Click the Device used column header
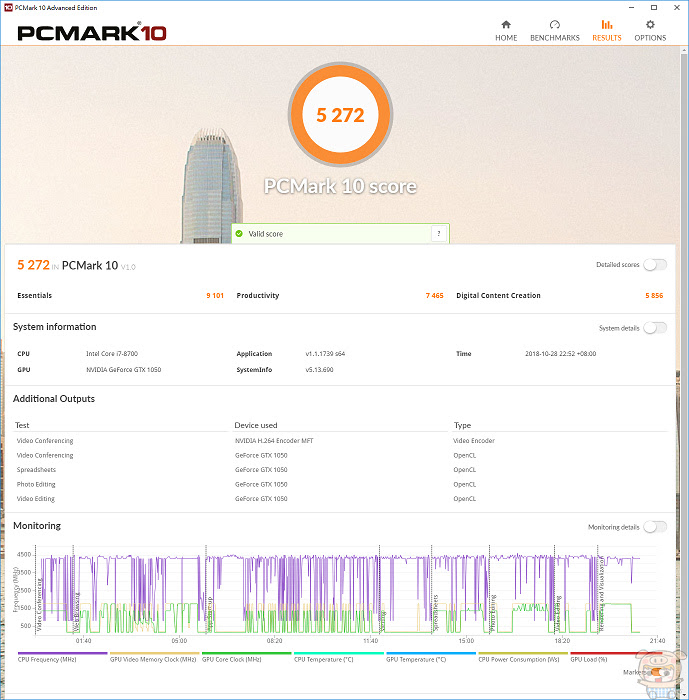The height and width of the screenshot is (700, 689). click(256, 425)
